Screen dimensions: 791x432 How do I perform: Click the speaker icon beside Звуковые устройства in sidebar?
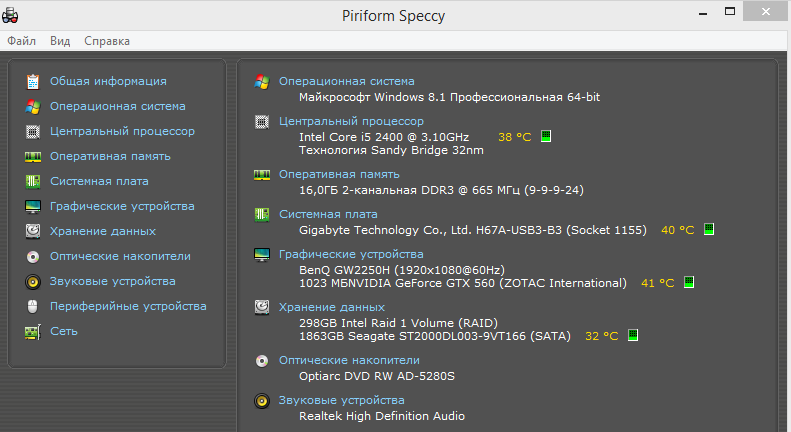[33, 282]
